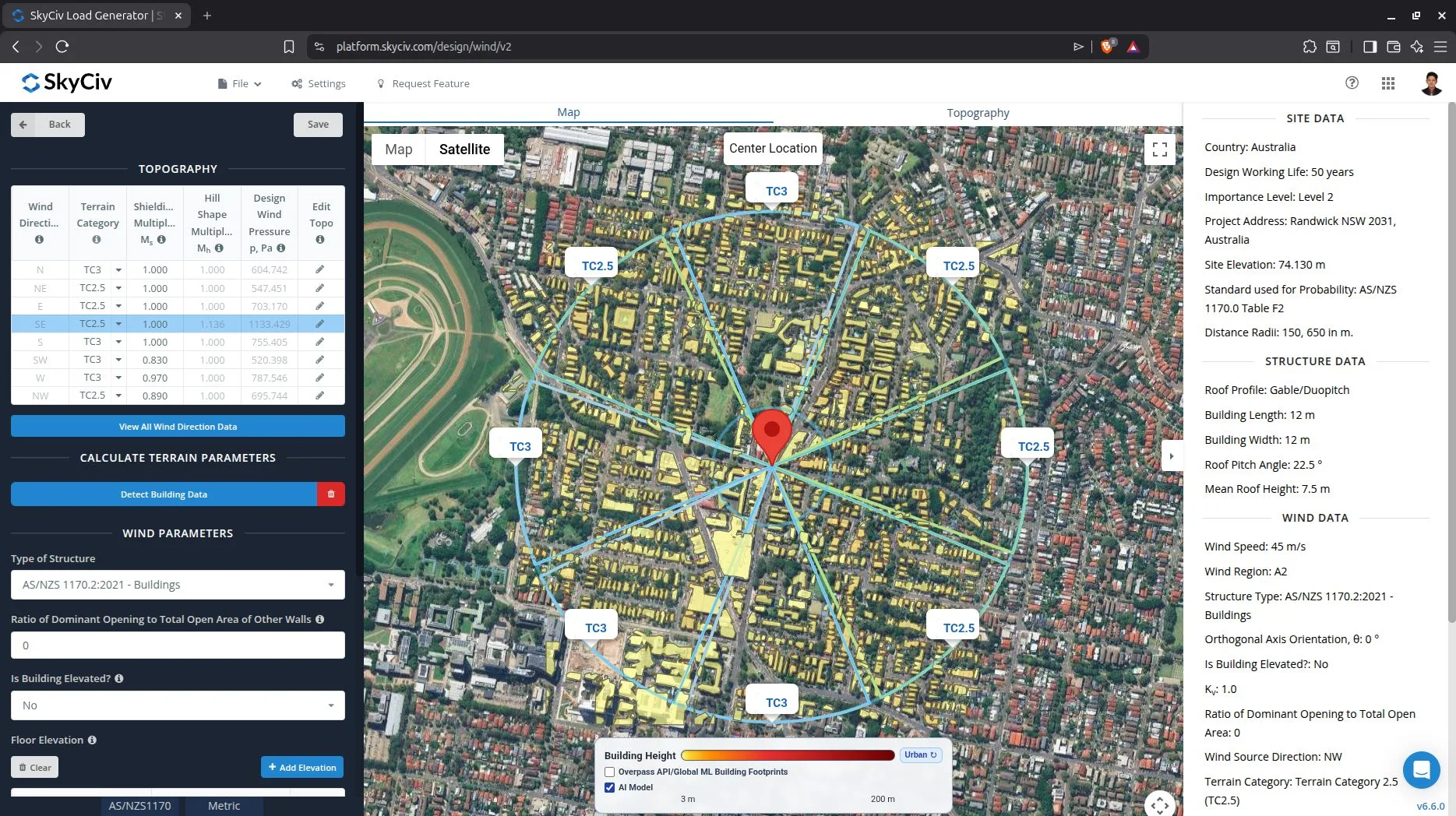Edit topography for NE wind direction
Screen dimensions: 1456x816
coord(319,288)
